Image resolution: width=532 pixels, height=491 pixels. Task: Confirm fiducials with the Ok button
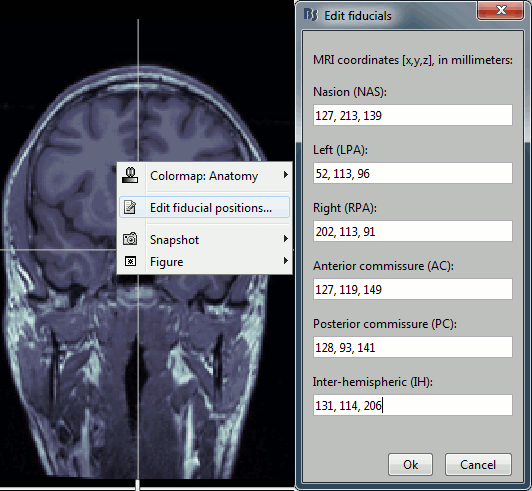(410, 465)
